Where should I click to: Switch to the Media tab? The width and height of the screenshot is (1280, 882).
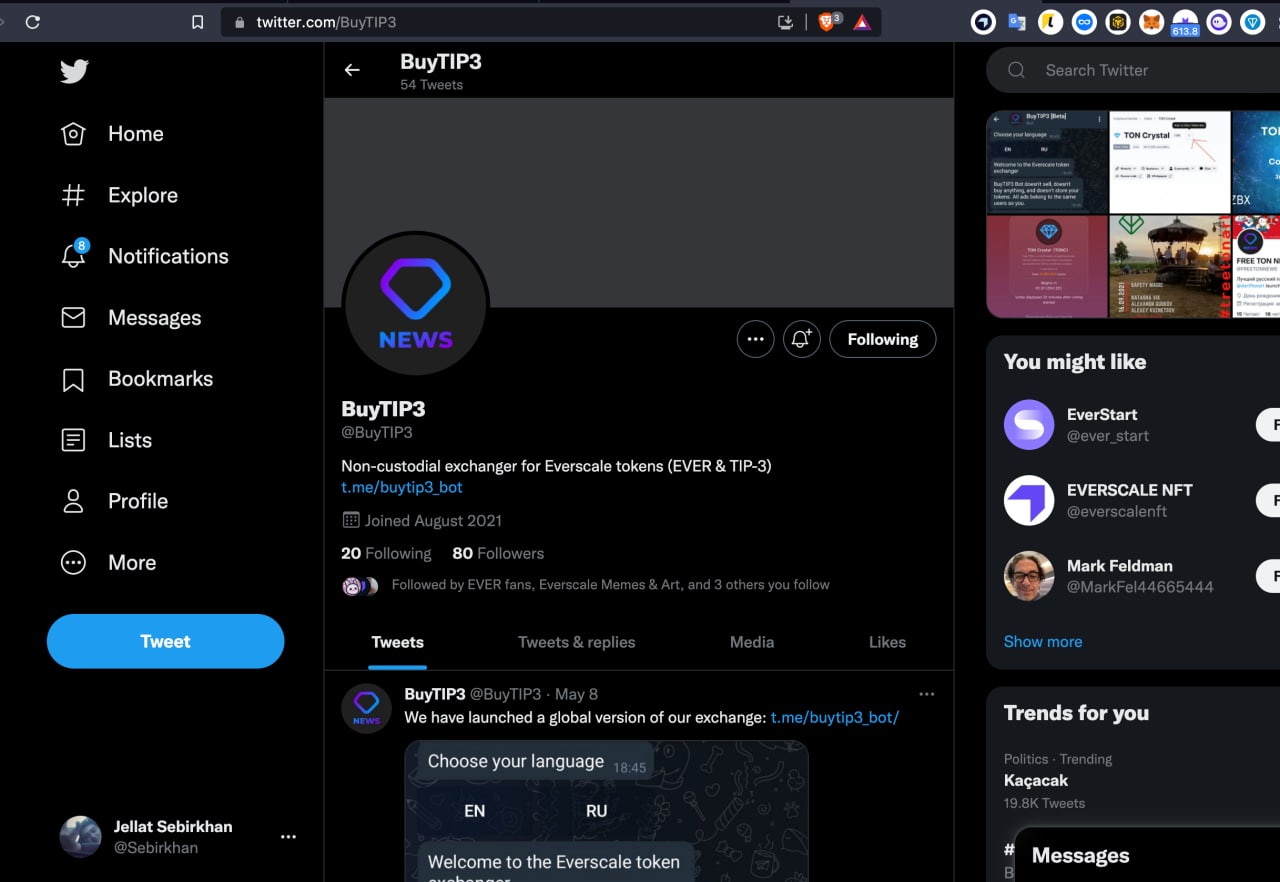pyautogui.click(x=751, y=642)
